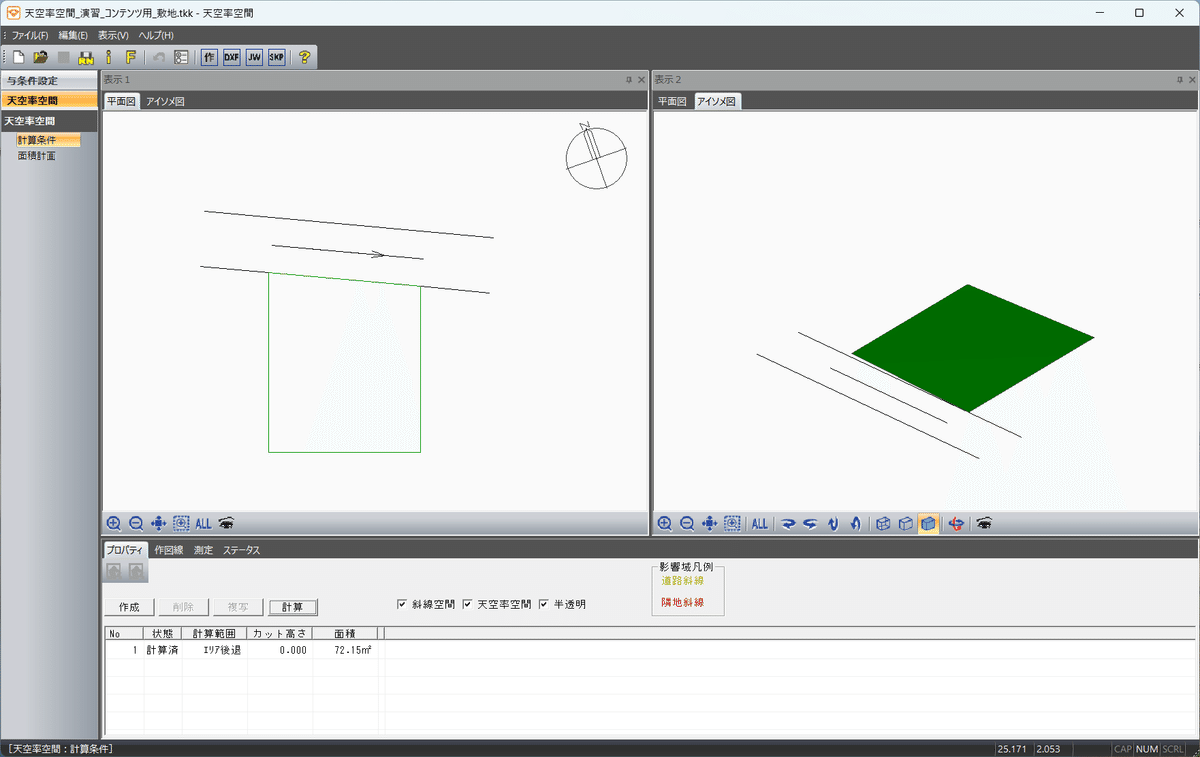This screenshot has width=1200, height=757.
Task: Click ALL fit view in 表示2
Action: click(760, 523)
